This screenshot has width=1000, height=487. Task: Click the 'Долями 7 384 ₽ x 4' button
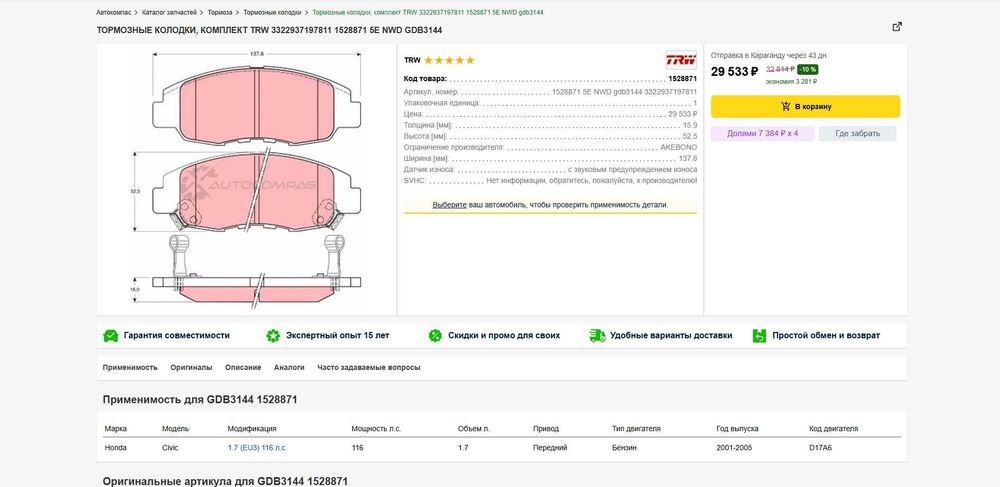point(762,133)
